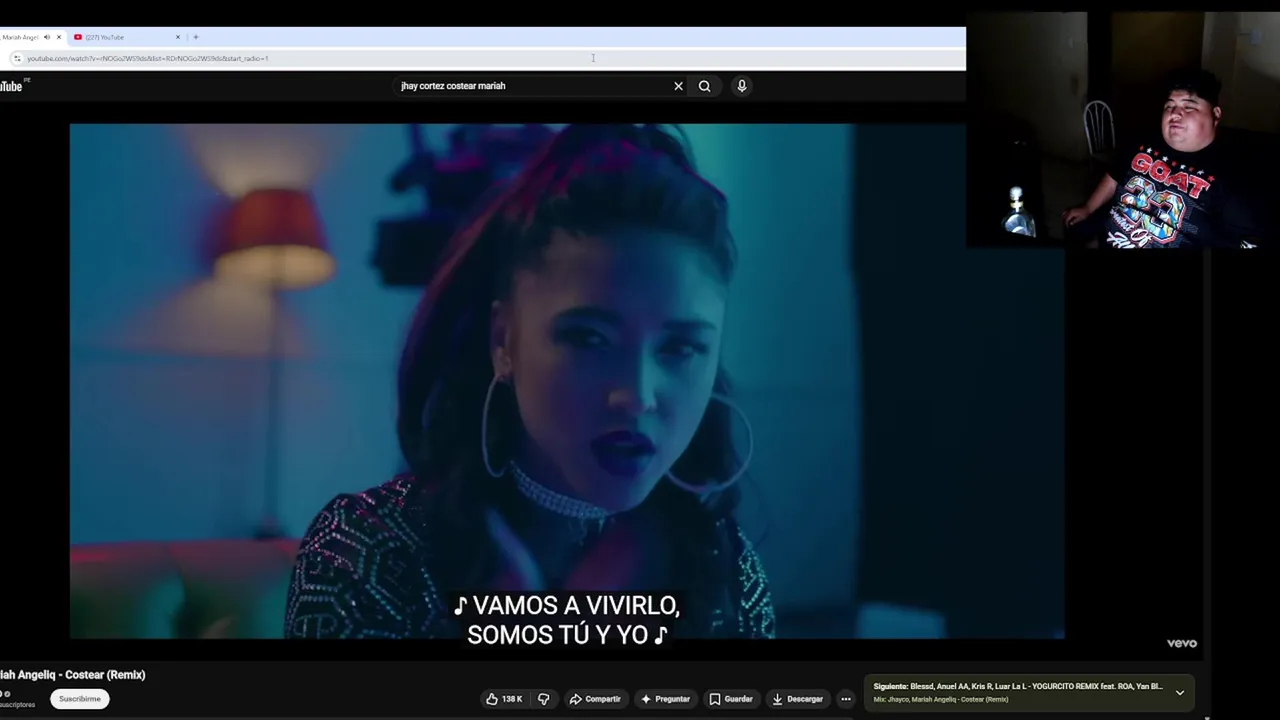
Task: Like the video showing 138 K
Action: coord(505,699)
